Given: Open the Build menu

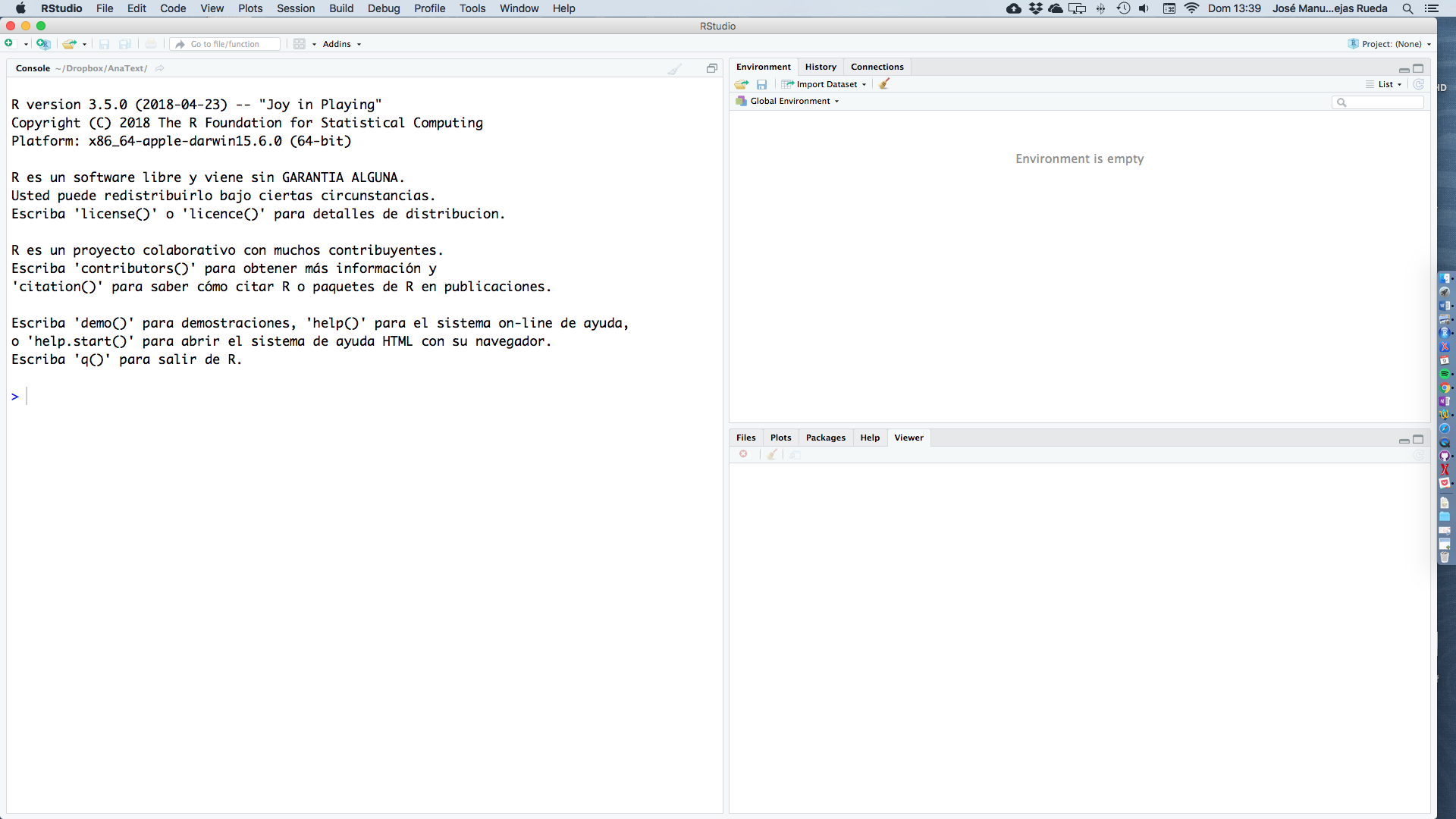Looking at the screenshot, I should point(341,8).
